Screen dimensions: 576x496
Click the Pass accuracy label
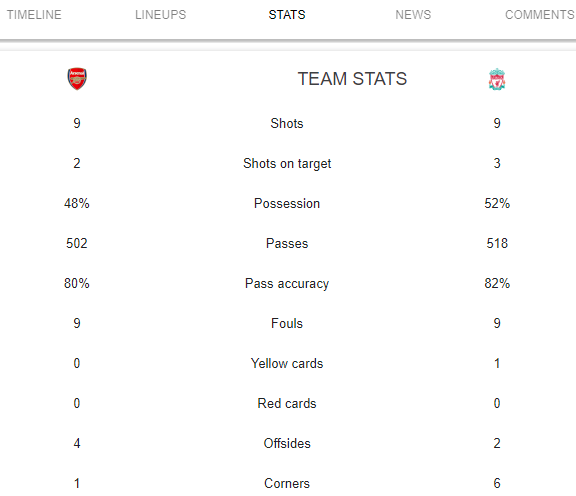[x=287, y=284]
